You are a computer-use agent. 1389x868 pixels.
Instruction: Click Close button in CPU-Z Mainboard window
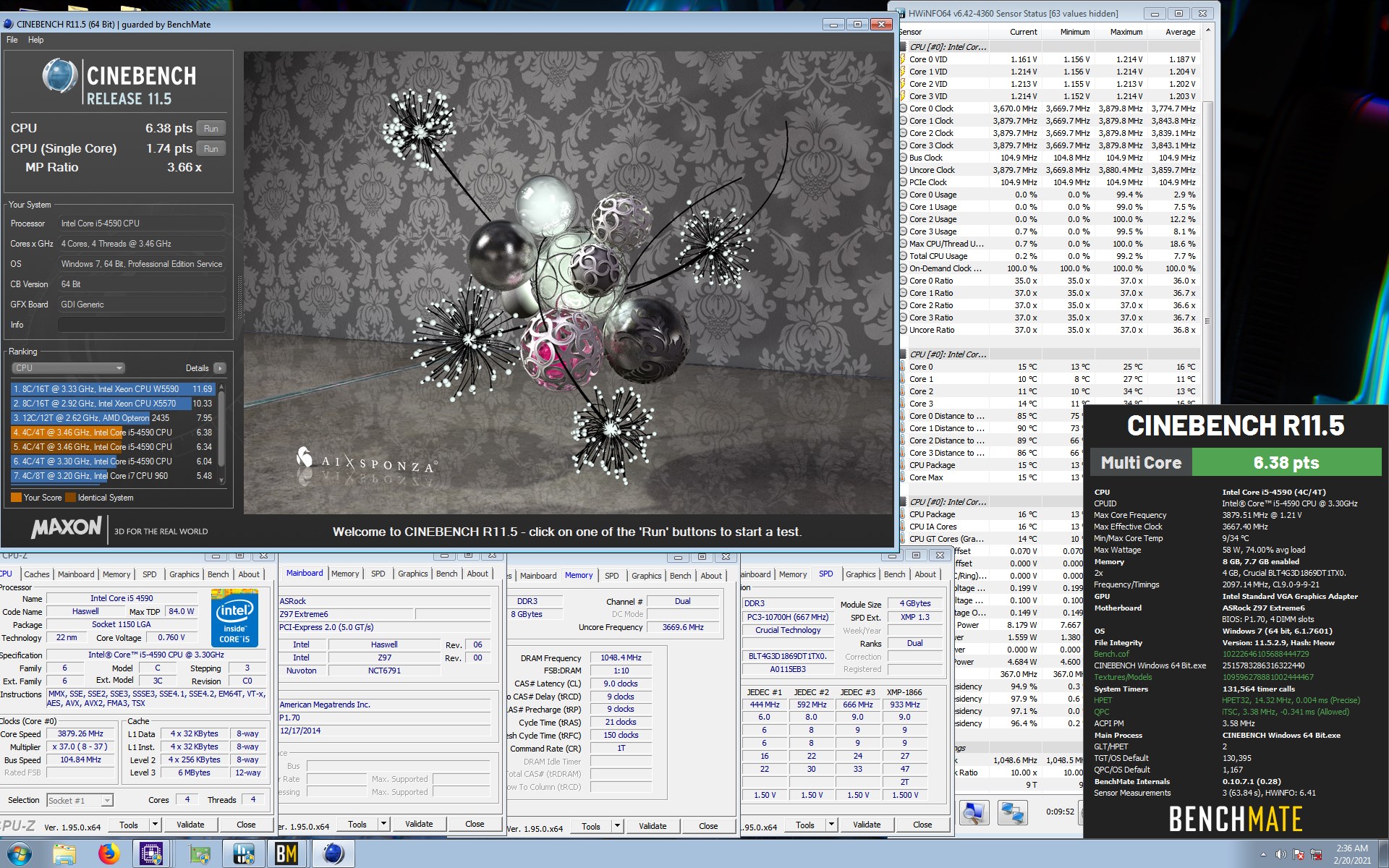point(475,824)
